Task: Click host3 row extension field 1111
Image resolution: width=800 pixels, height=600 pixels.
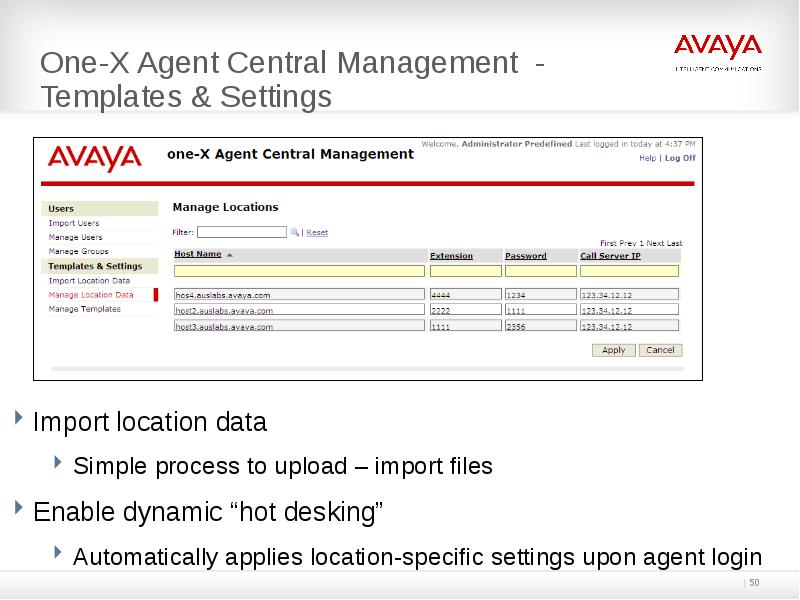Action: point(466,326)
